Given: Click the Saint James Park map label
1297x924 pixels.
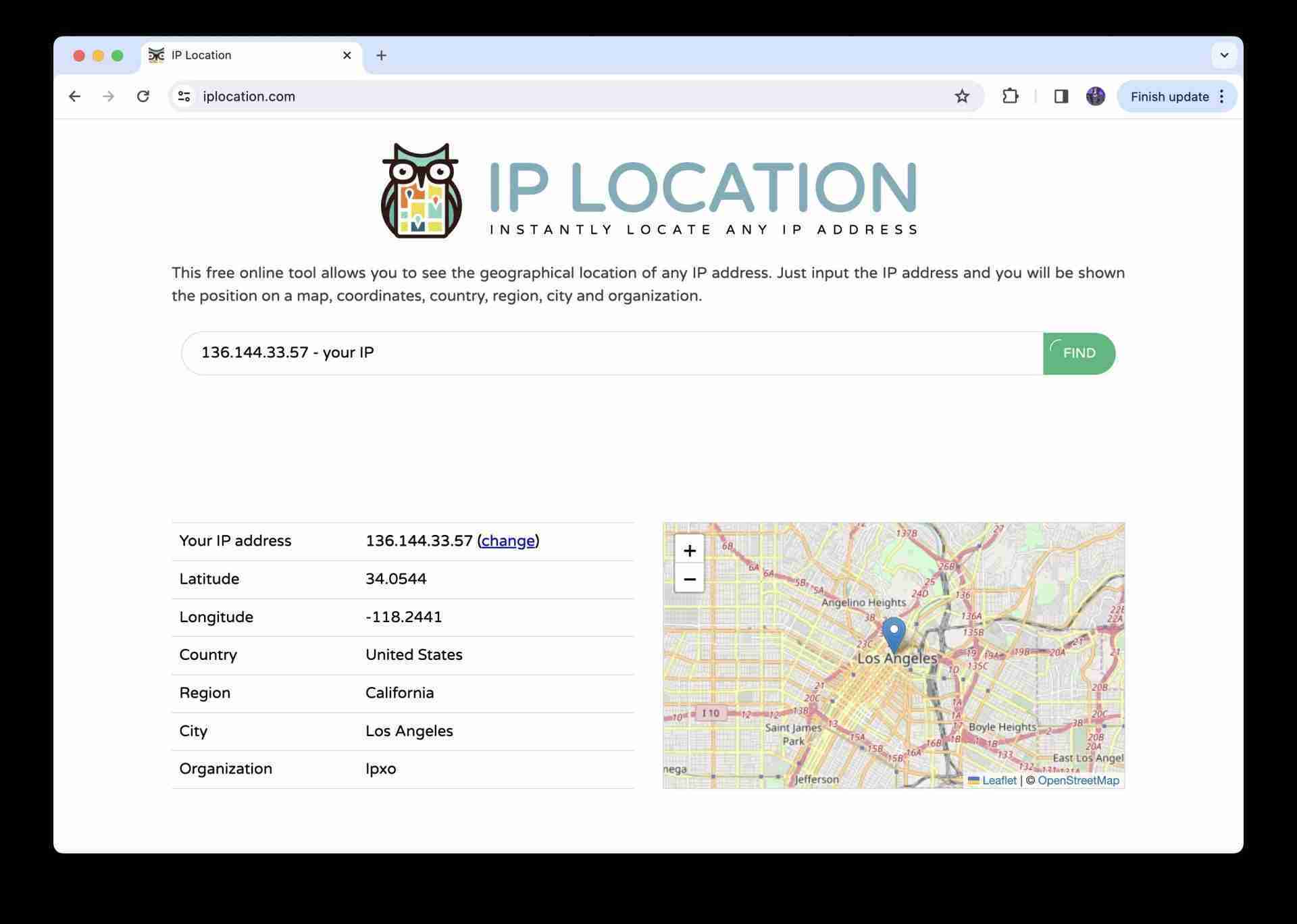Looking at the screenshot, I should tap(793, 734).
